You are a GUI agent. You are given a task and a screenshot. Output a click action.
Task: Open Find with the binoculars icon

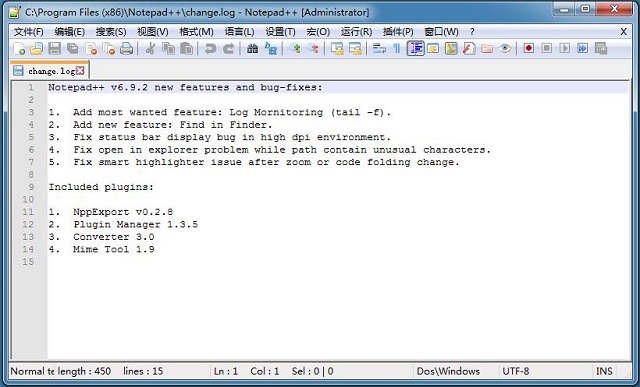point(253,49)
